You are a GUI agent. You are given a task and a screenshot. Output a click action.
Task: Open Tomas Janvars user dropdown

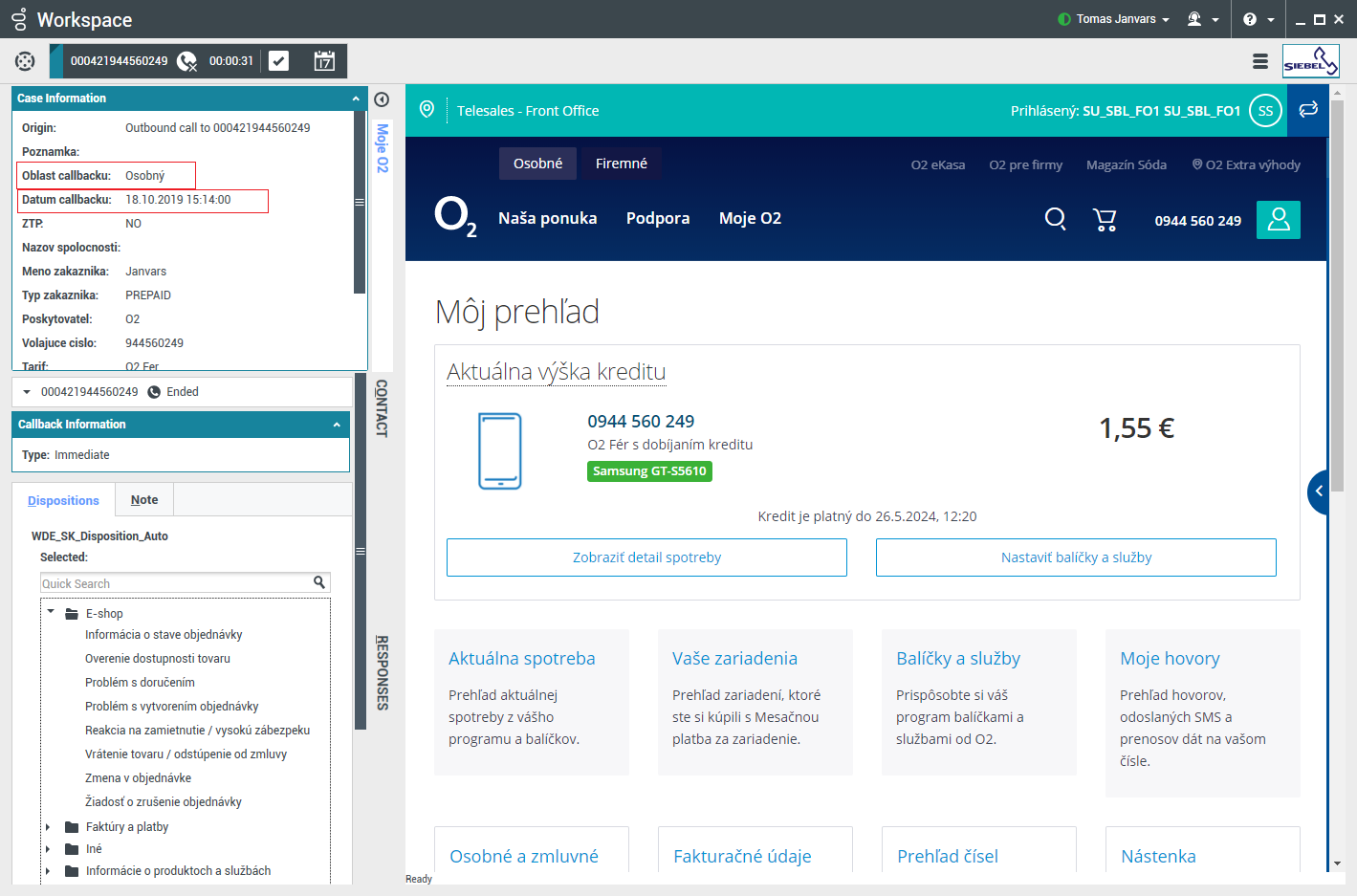point(1114,19)
